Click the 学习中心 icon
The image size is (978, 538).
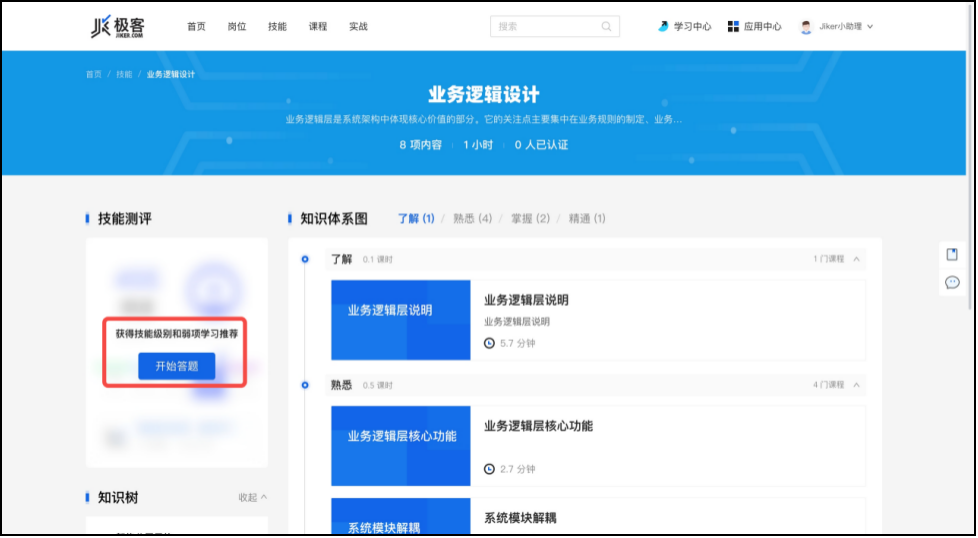(664, 27)
